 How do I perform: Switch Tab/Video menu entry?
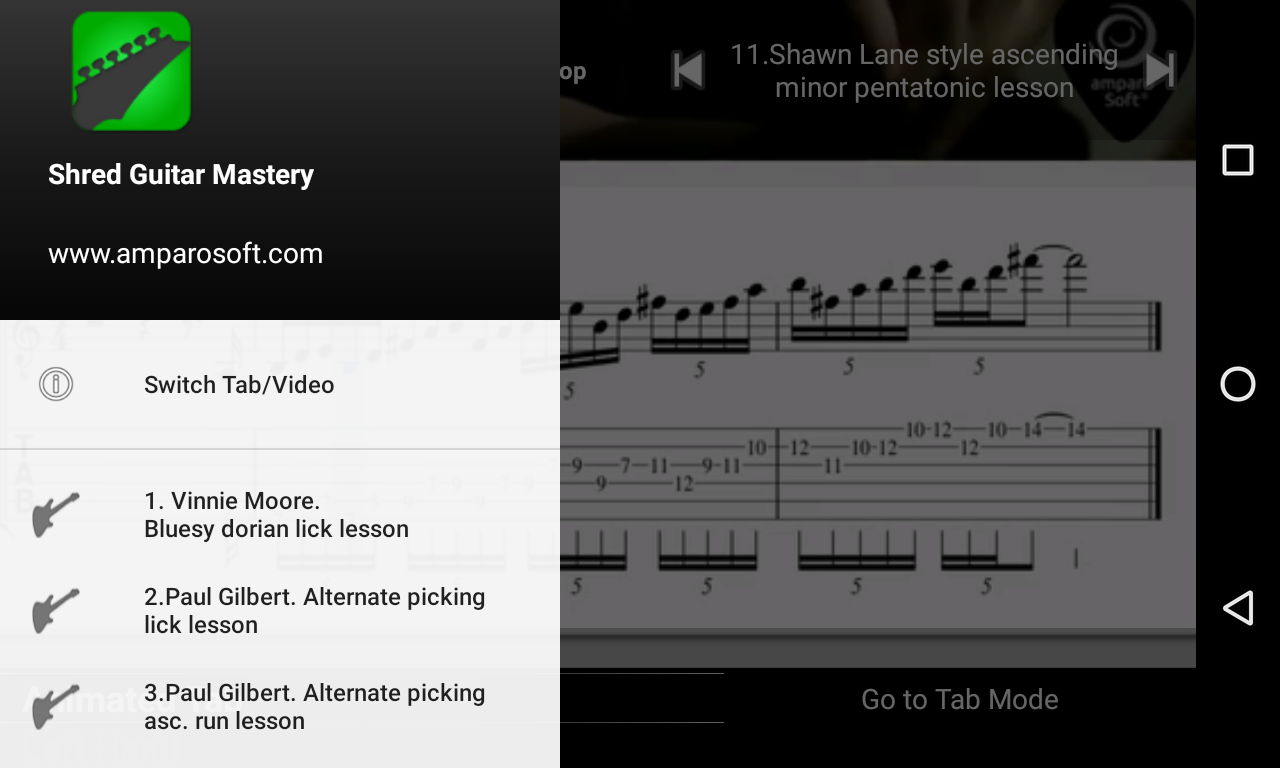280,385
